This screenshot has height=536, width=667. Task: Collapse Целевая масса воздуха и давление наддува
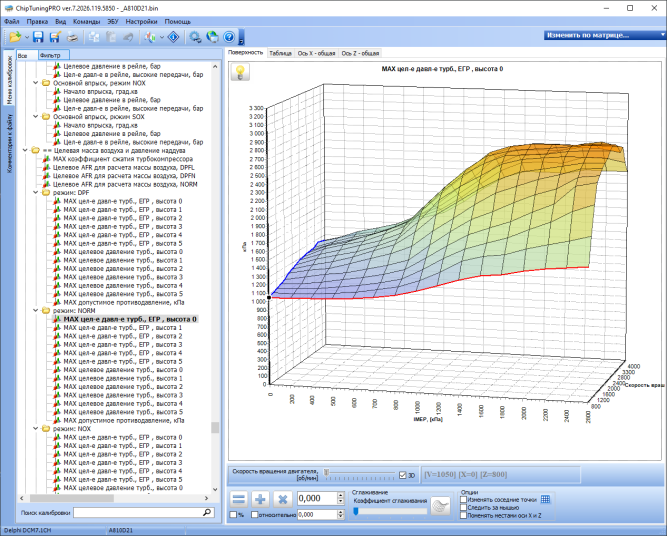[25, 151]
